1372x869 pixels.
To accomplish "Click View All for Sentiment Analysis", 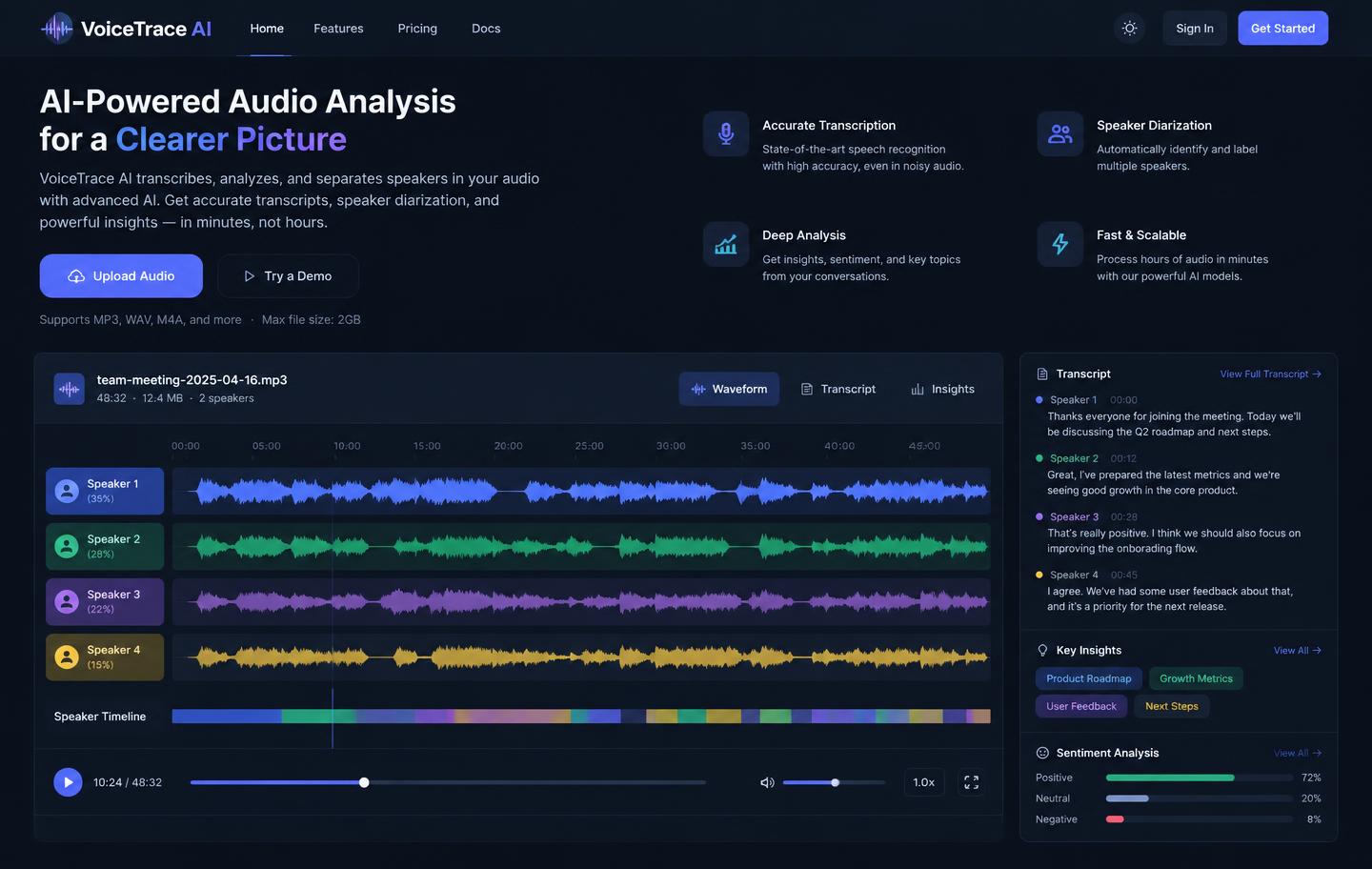I will (1298, 753).
